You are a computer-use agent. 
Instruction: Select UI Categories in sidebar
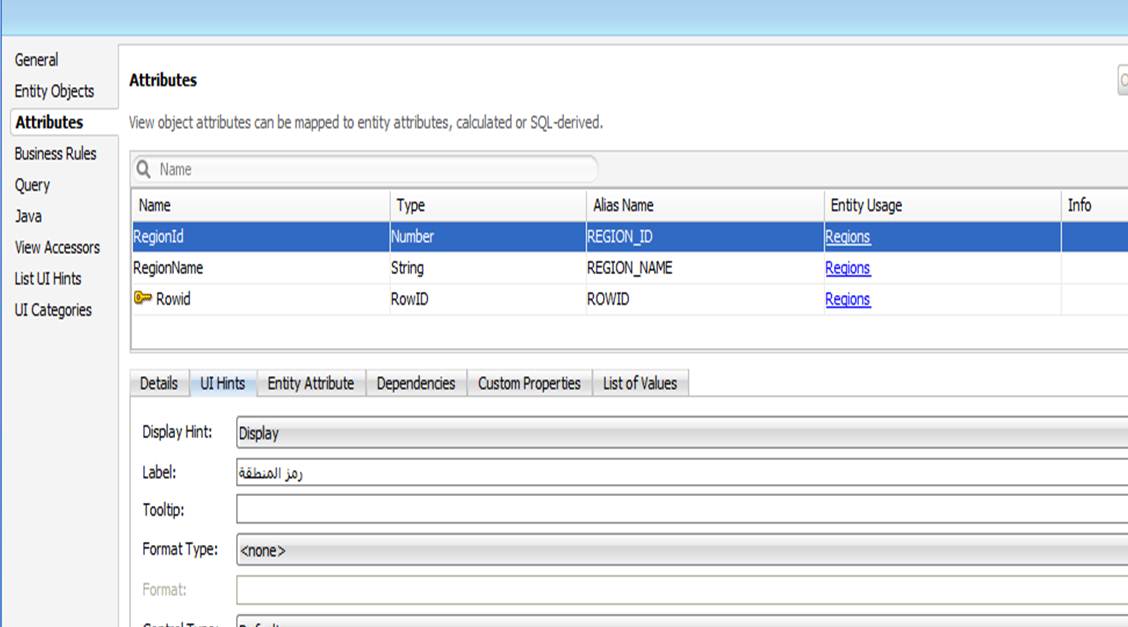[53, 310]
